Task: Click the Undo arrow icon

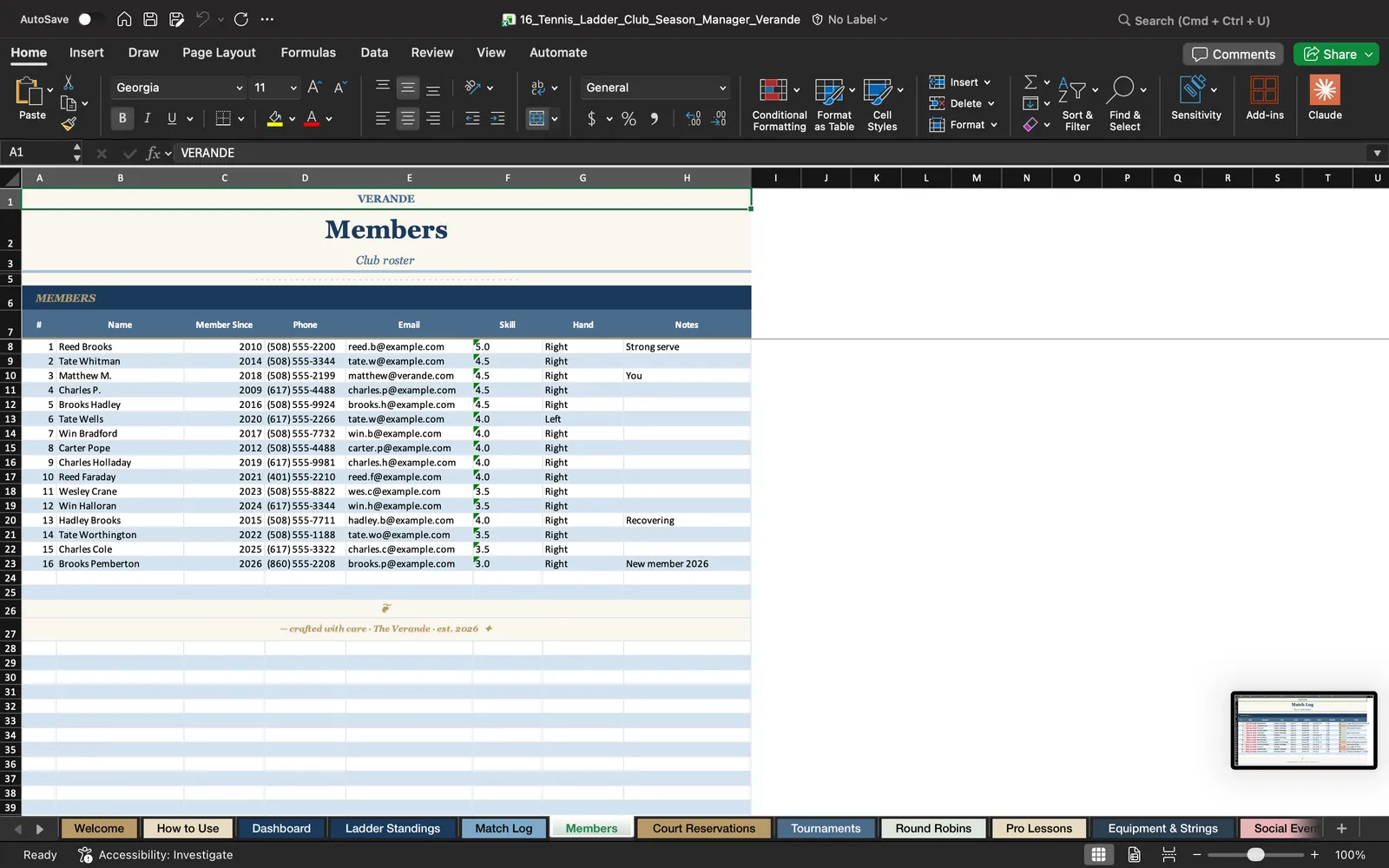Action: (x=202, y=19)
